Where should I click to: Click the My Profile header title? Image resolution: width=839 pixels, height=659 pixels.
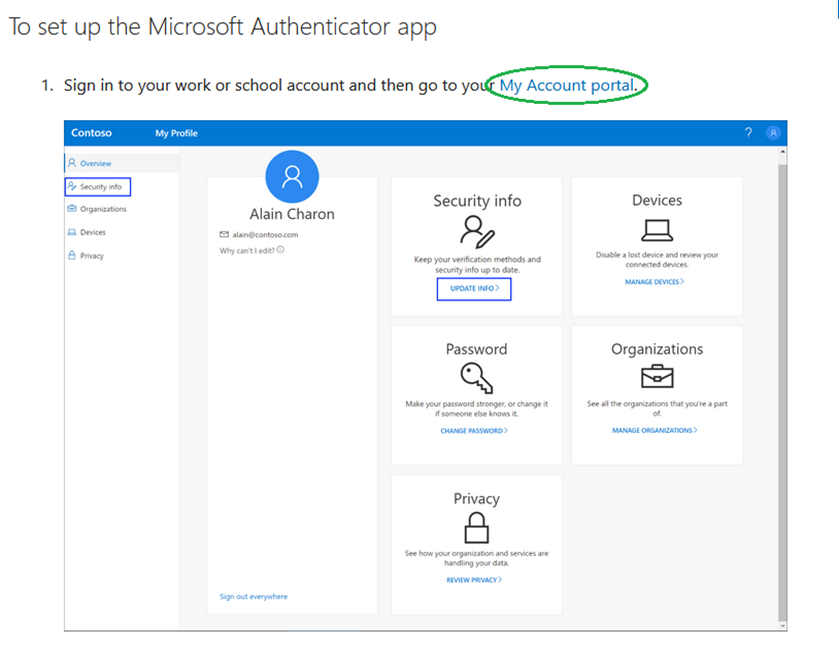point(177,133)
